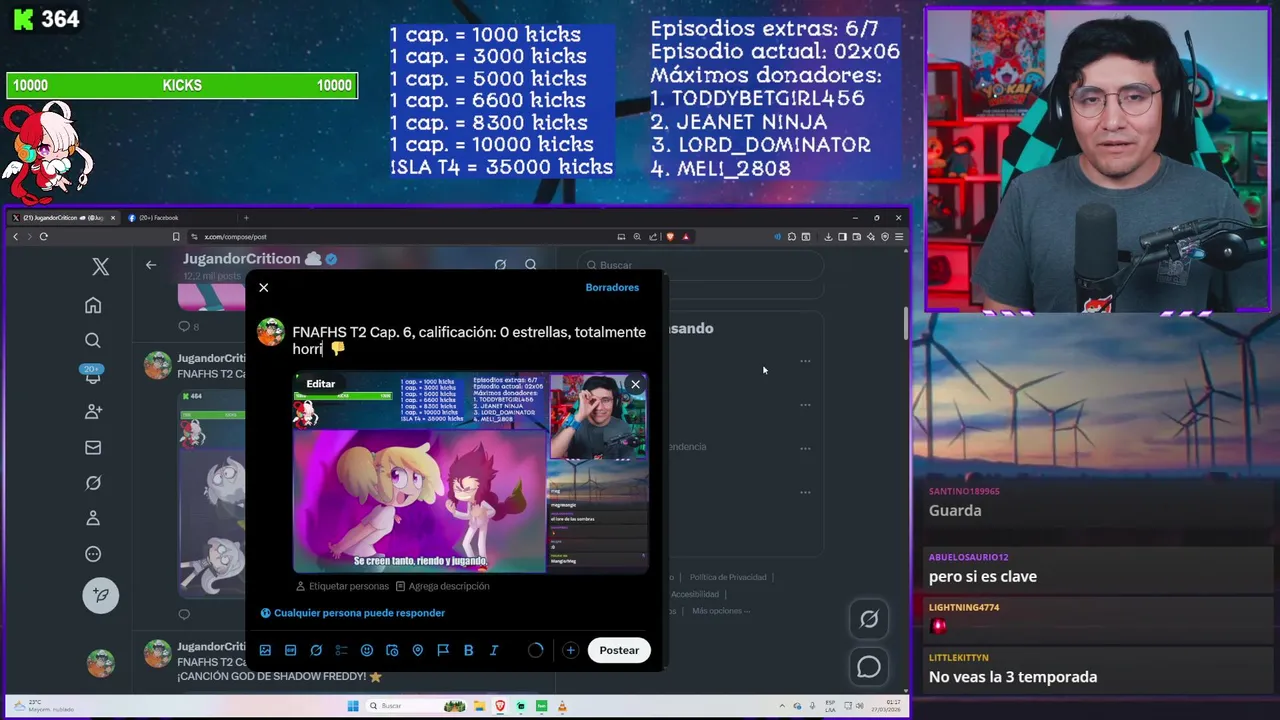Open More options circle in sidebar

pos(93,554)
